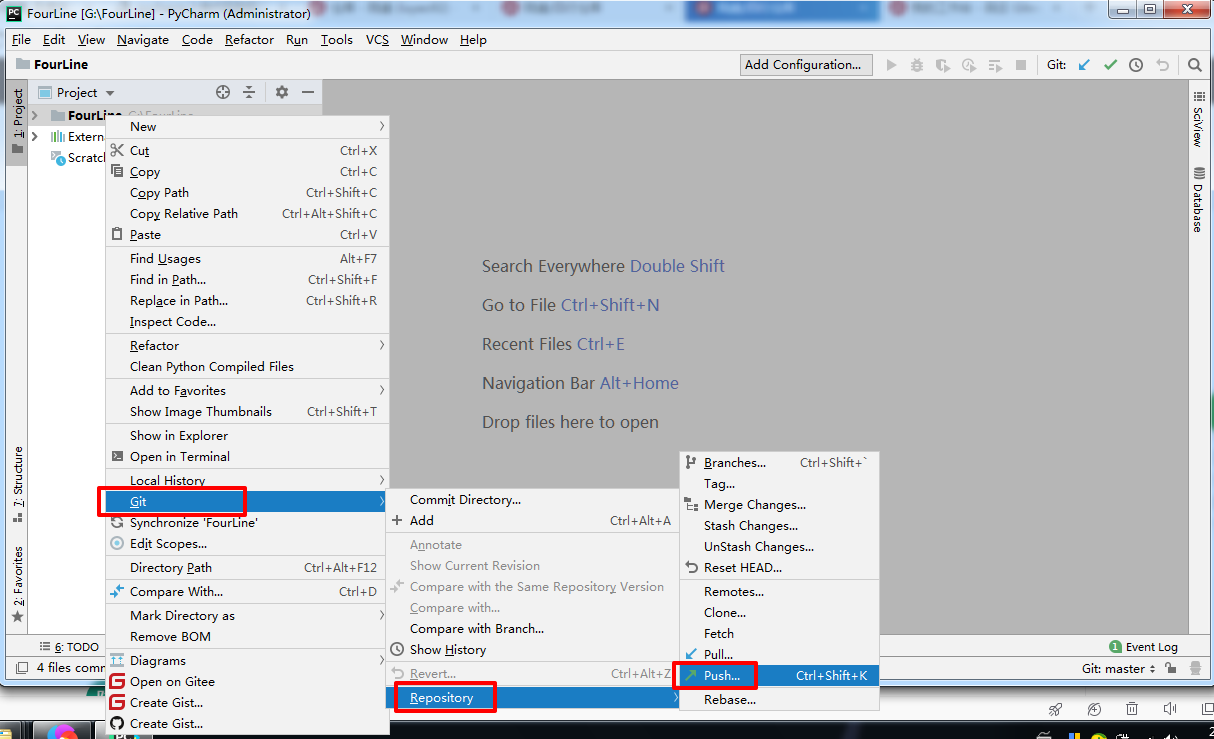This screenshot has width=1214, height=739.
Task: Select Pull… in the Repository submenu
Action: click(779, 654)
